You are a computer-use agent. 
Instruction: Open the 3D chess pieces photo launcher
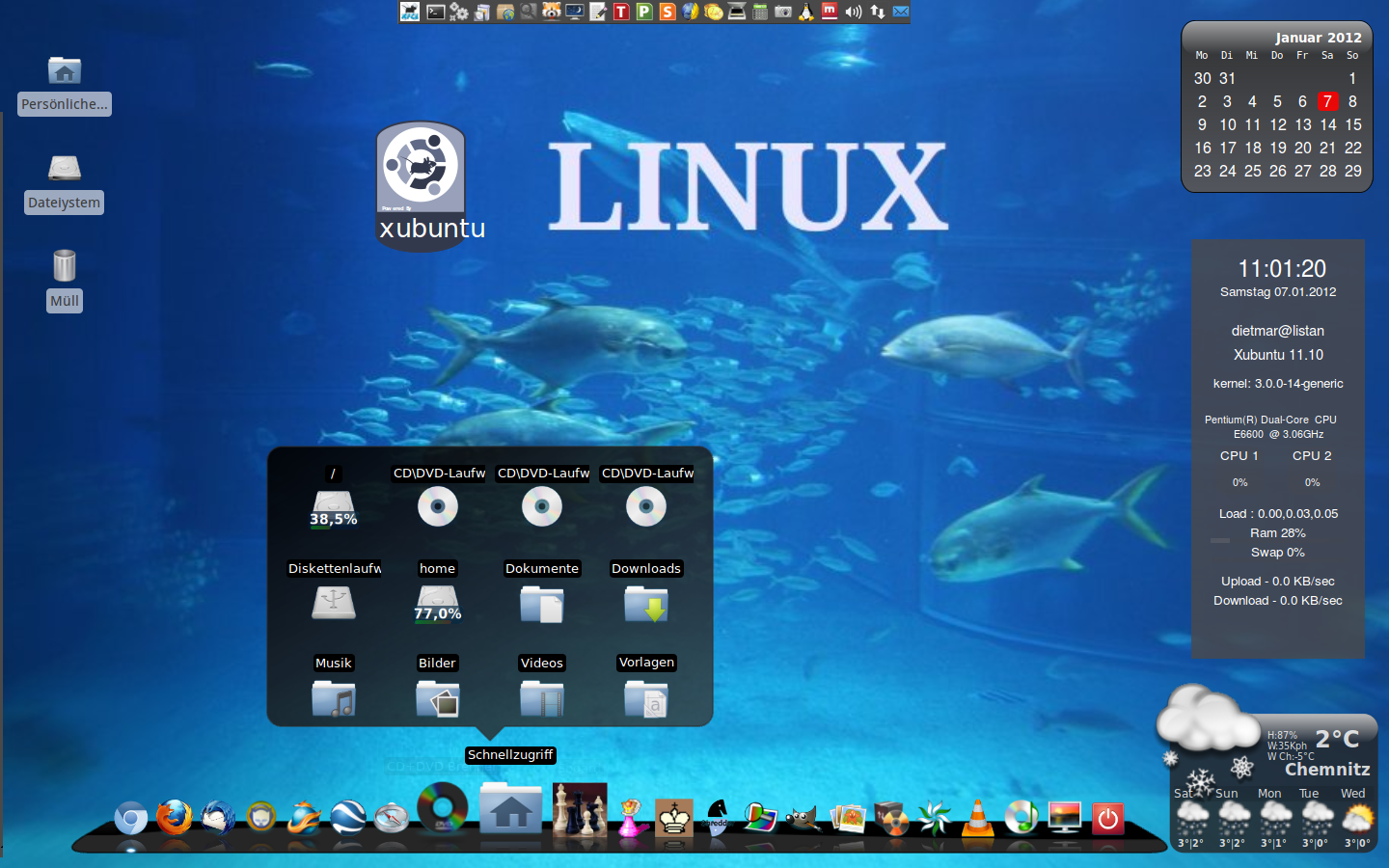(x=580, y=808)
